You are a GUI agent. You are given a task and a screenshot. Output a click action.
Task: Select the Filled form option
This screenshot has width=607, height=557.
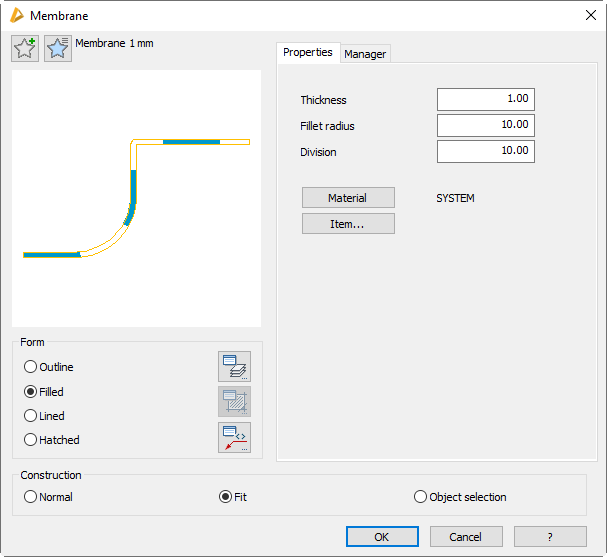click(31, 392)
